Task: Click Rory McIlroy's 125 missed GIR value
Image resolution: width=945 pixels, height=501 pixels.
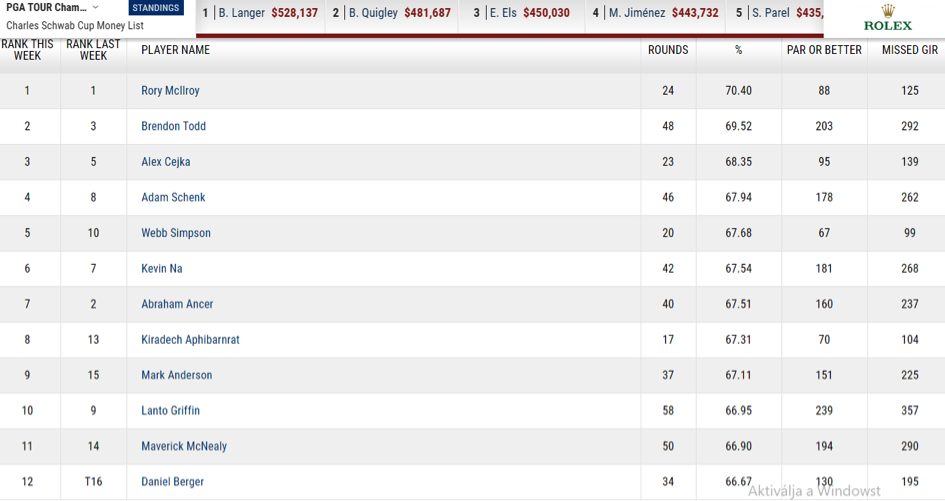Action: pyautogui.click(x=910, y=90)
